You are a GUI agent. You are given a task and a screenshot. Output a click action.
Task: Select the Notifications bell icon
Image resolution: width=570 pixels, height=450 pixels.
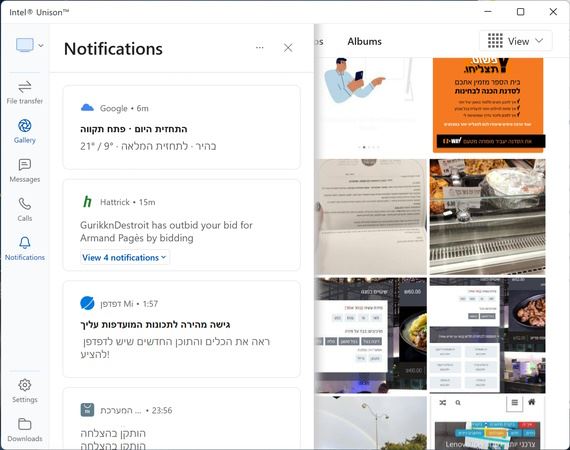pyautogui.click(x=25, y=242)
